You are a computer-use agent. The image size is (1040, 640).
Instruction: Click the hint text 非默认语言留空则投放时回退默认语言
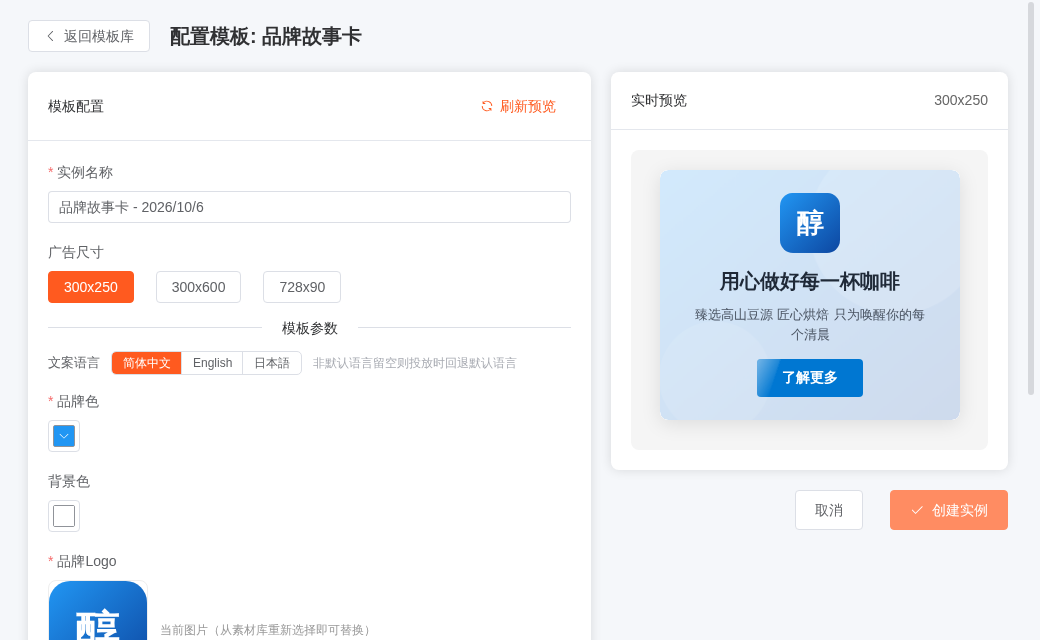pos(415,363)
